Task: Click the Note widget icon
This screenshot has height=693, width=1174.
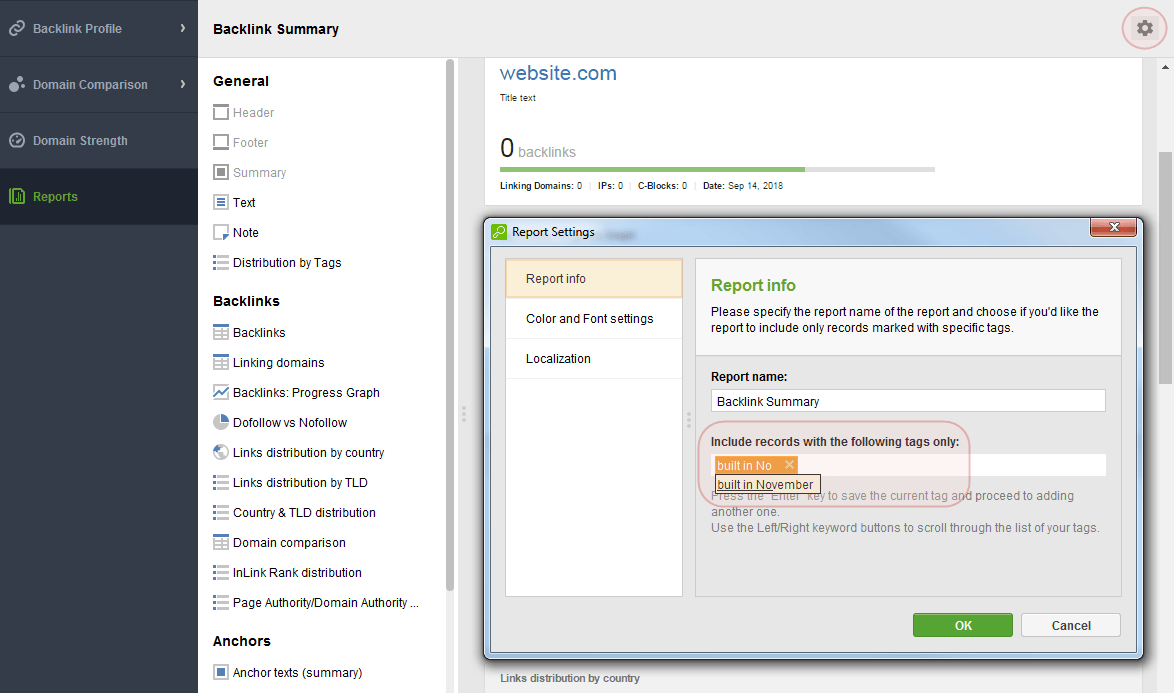Action: click(221, 232)
